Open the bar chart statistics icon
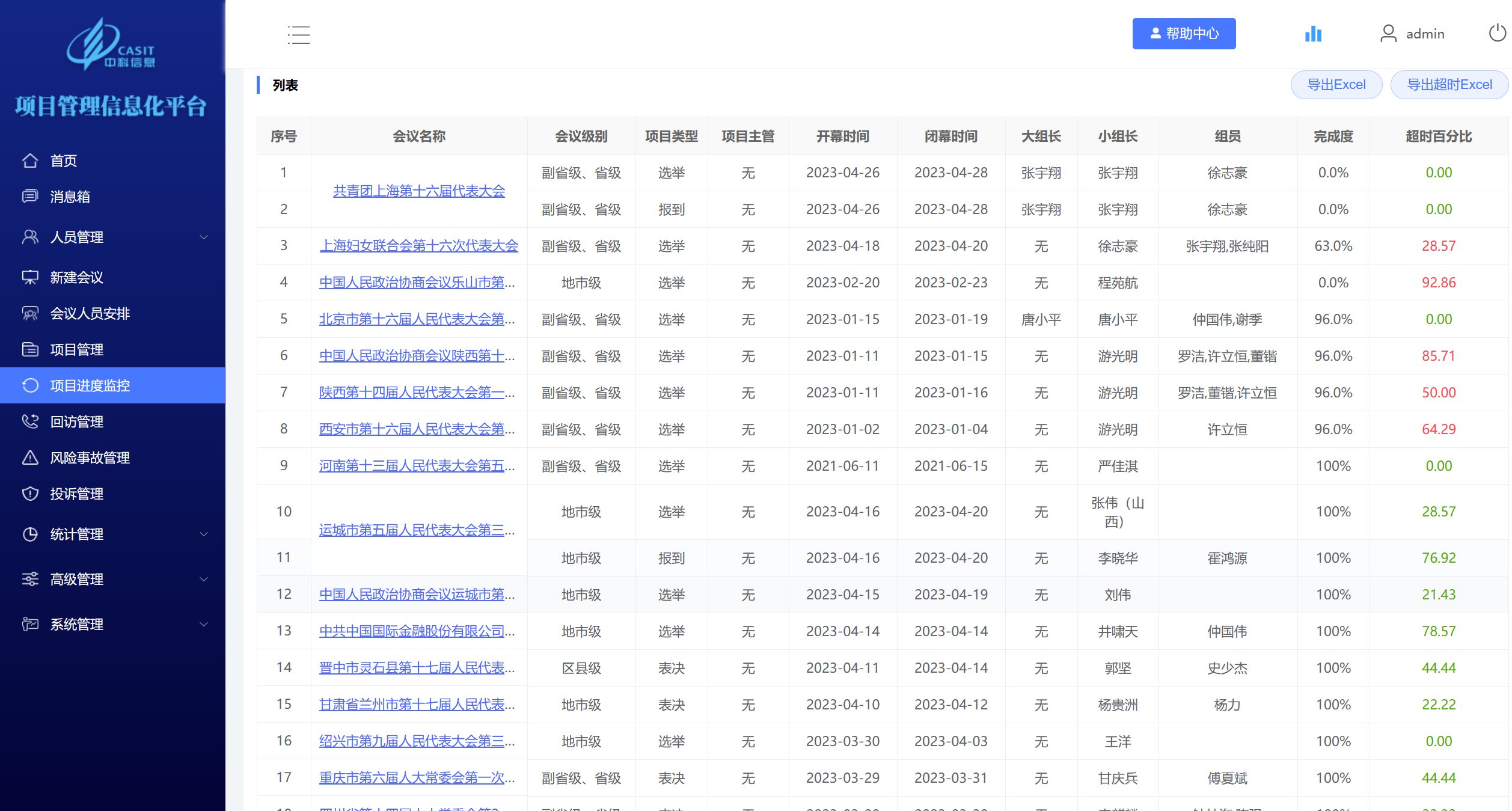 1313,34
